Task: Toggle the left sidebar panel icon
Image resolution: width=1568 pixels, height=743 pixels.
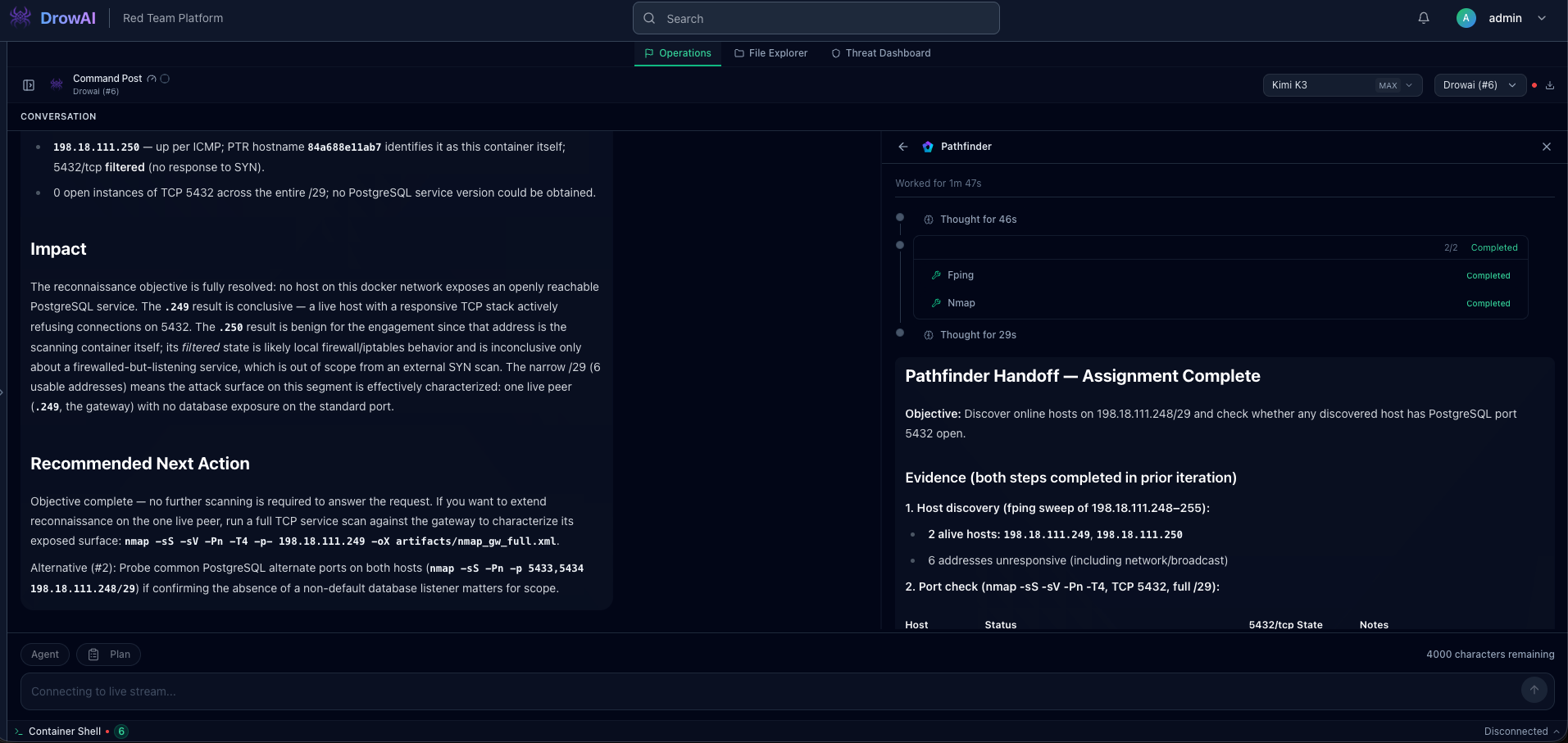Action: 29,85
